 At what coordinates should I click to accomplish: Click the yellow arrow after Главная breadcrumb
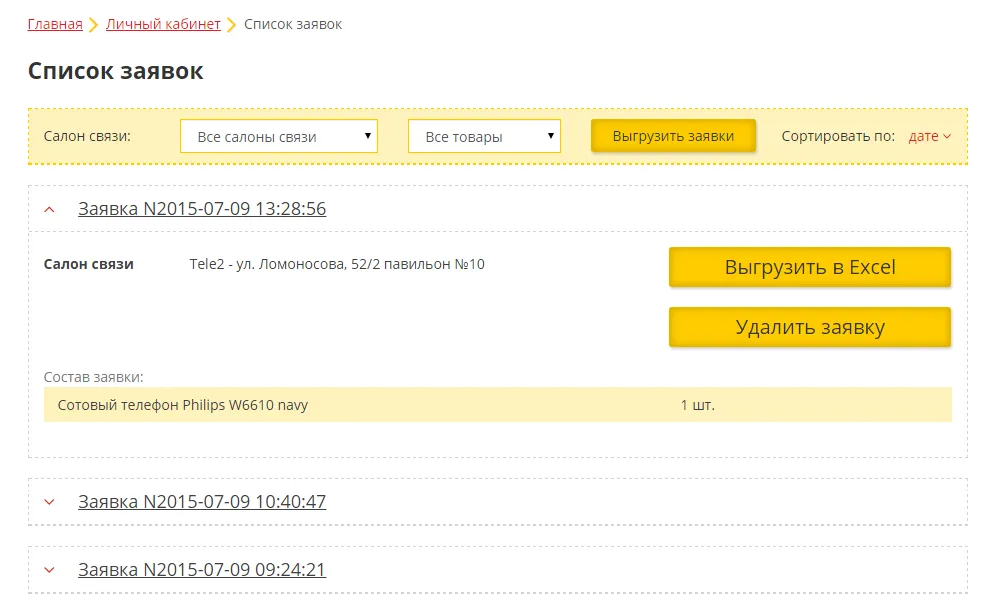[x=94, y=25]
